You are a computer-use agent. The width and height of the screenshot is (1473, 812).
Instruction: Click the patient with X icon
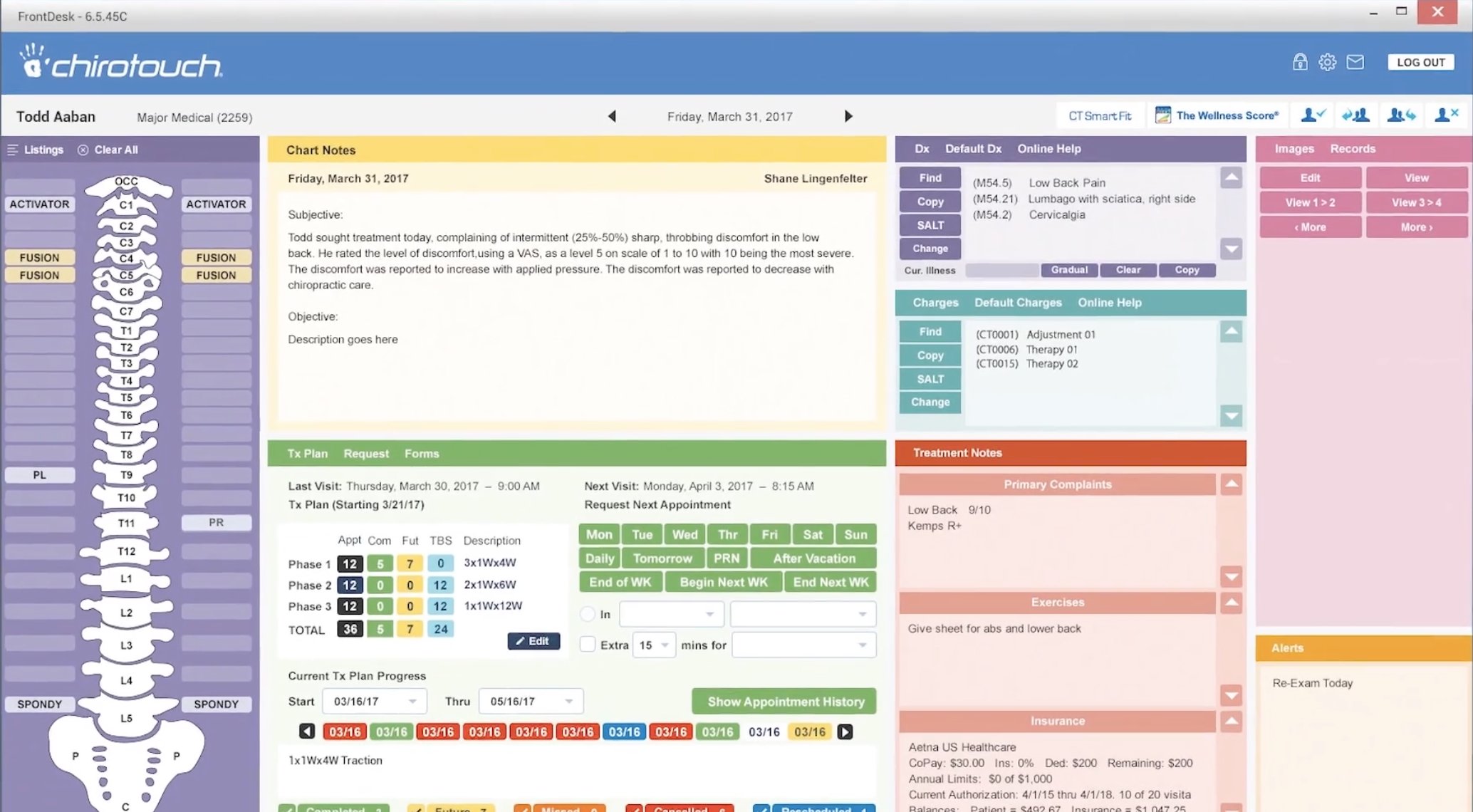click(1446, 115)
